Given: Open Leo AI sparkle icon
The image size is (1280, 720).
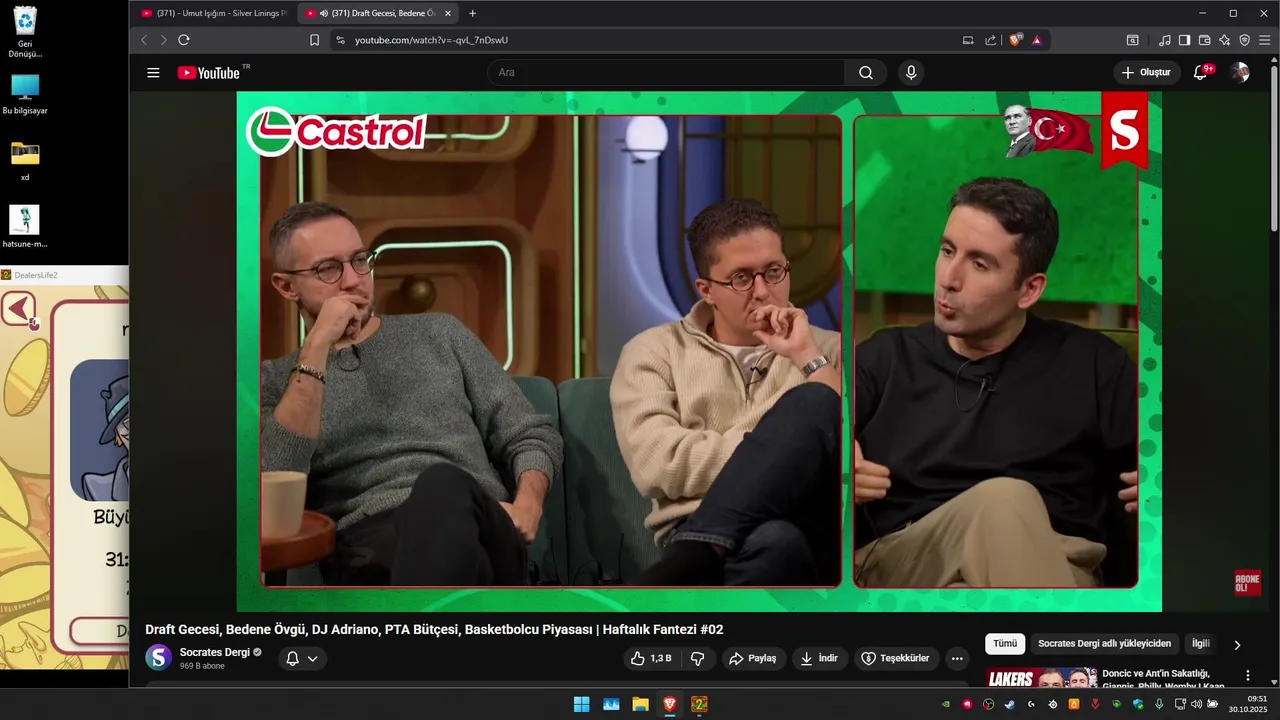Looking at the screenshot, I should [x=1225, y=40].
